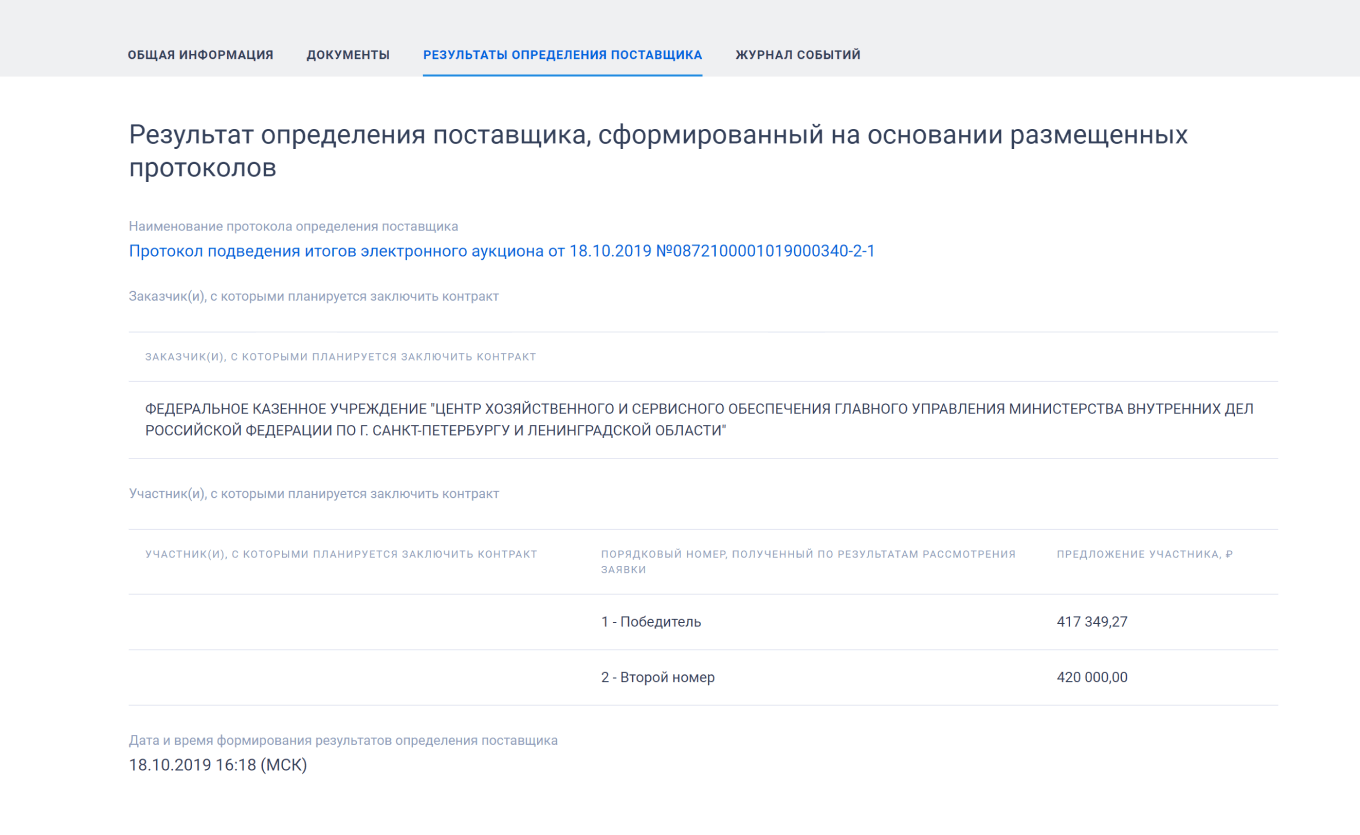Click the "2 - Второй номер" table row
Viewport: 1360px width, 835px height.
(x=660, y=677)
